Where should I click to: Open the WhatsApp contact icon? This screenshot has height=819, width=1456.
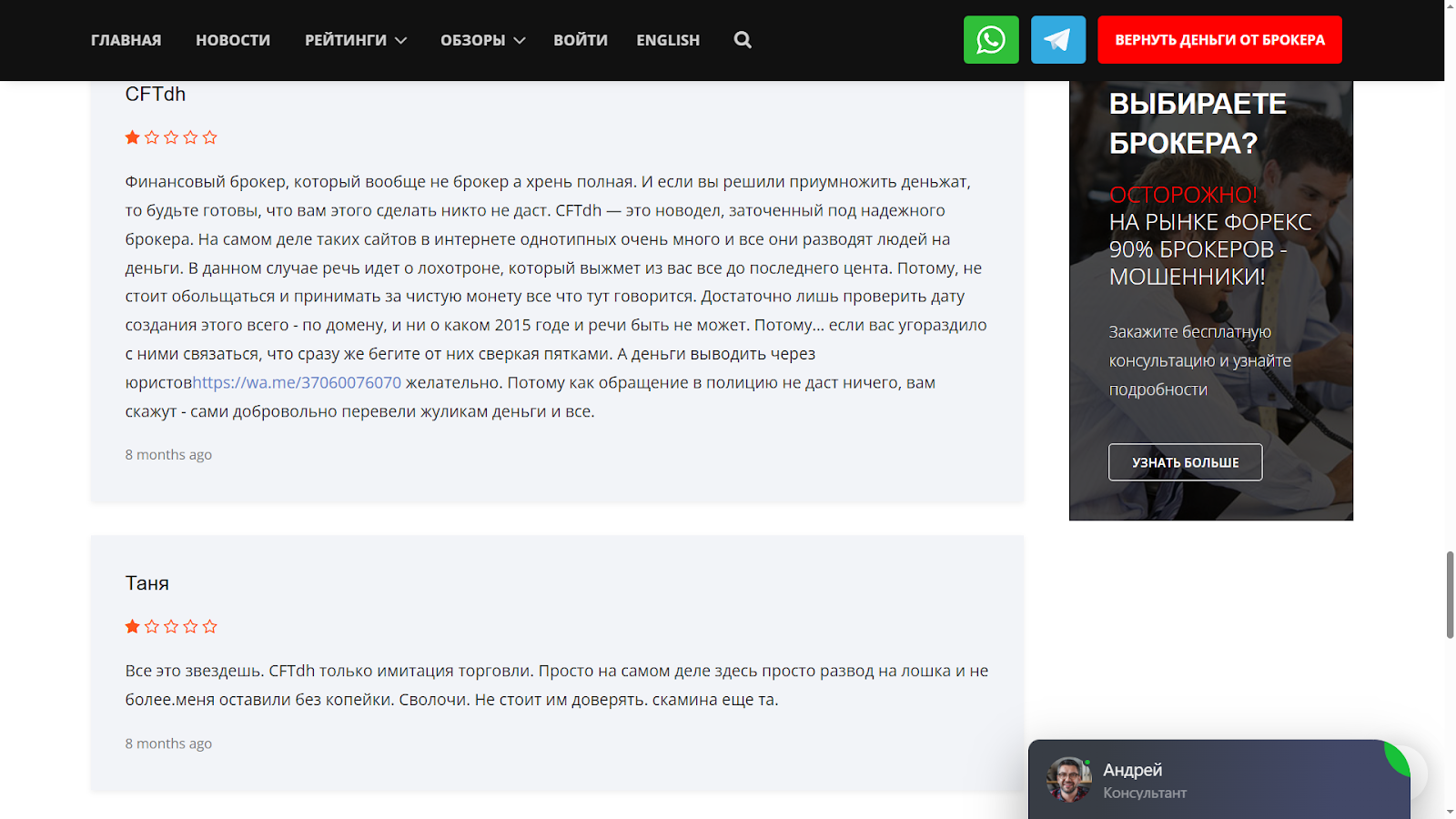991,40
